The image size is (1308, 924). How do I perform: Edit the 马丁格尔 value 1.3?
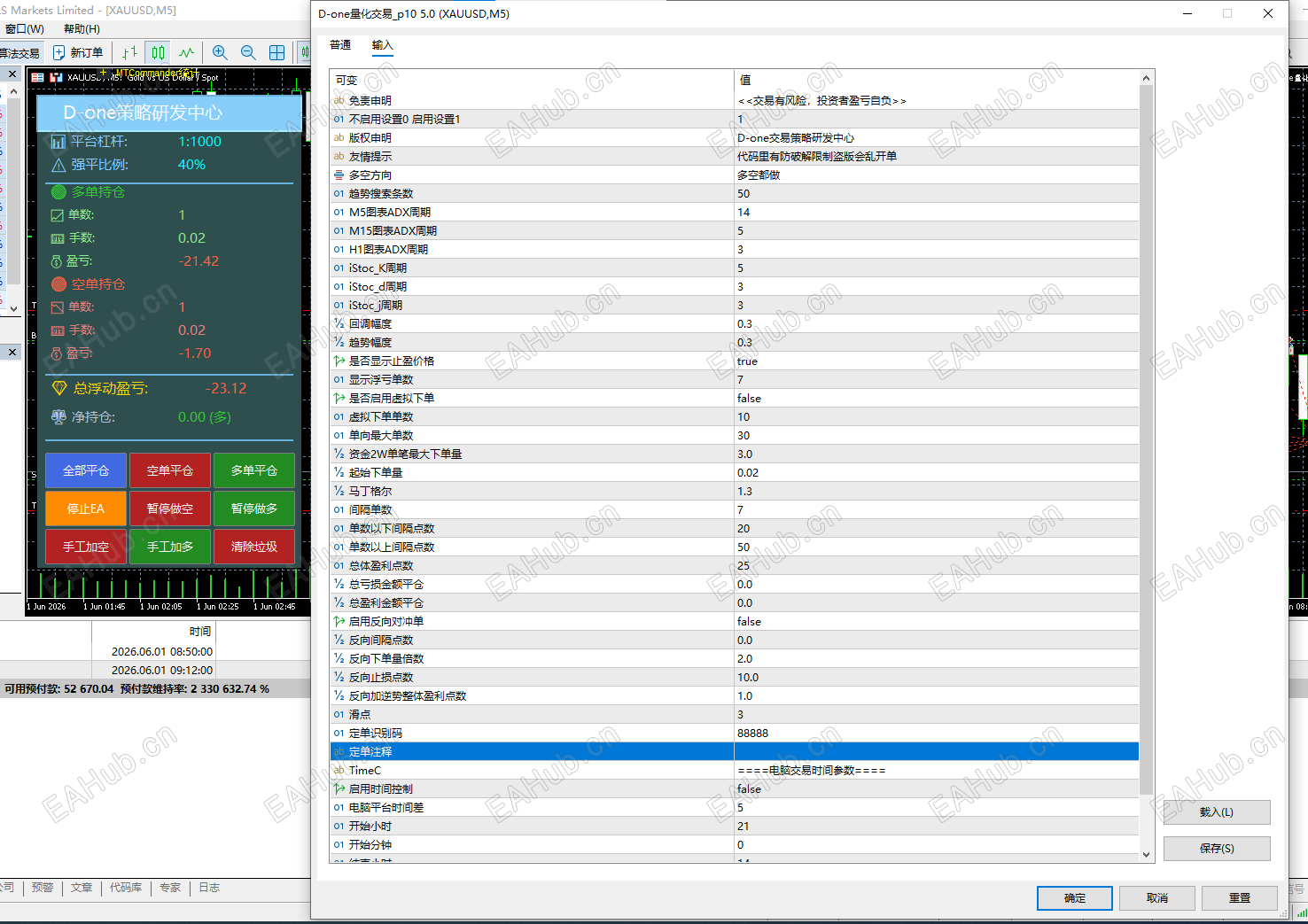[937, 492]
